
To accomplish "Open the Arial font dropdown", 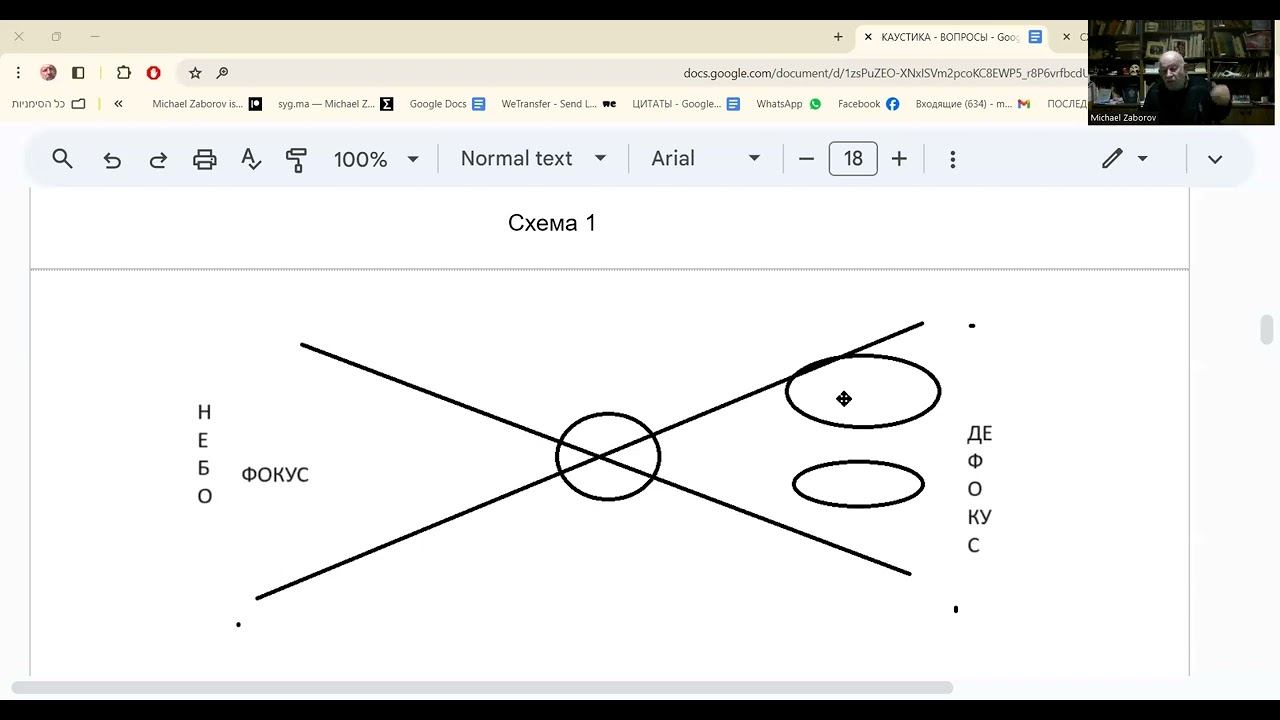I will 706,159.
